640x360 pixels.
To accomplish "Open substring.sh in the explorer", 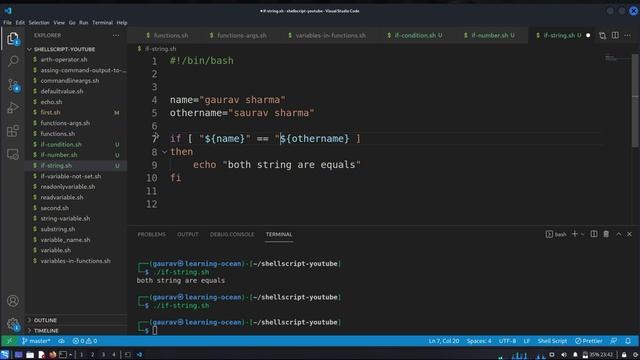I will (58, 229).
